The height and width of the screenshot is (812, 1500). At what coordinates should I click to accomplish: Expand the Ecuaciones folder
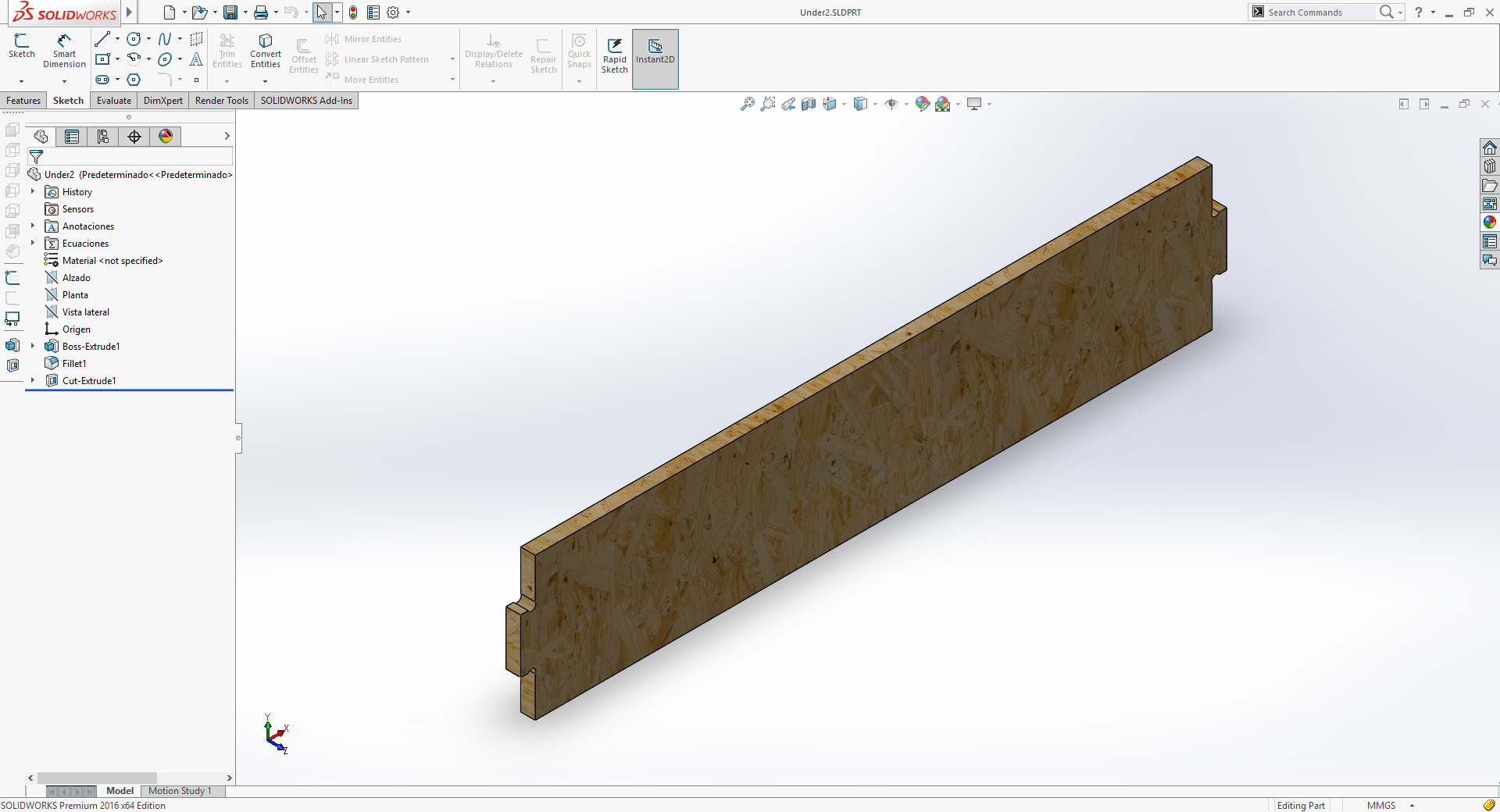pyautogui.click(x=33, y=243)
